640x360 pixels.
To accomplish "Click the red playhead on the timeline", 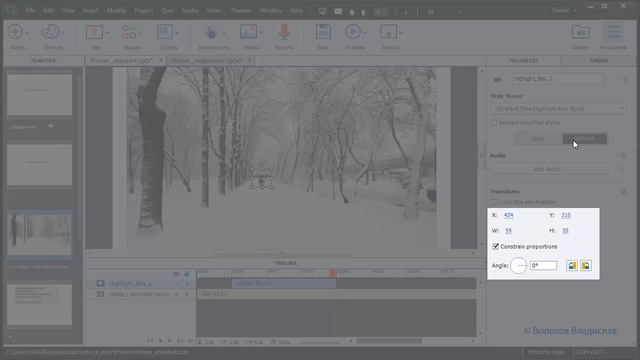I will [333, 273].
